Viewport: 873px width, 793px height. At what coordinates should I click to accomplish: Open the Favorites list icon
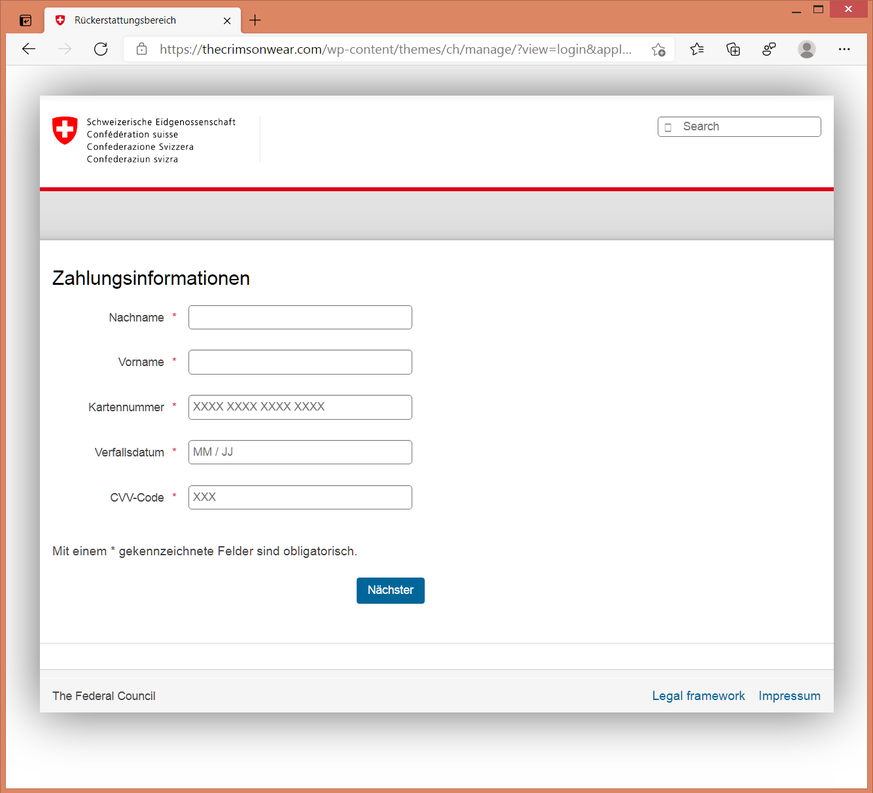click(697, 49)
